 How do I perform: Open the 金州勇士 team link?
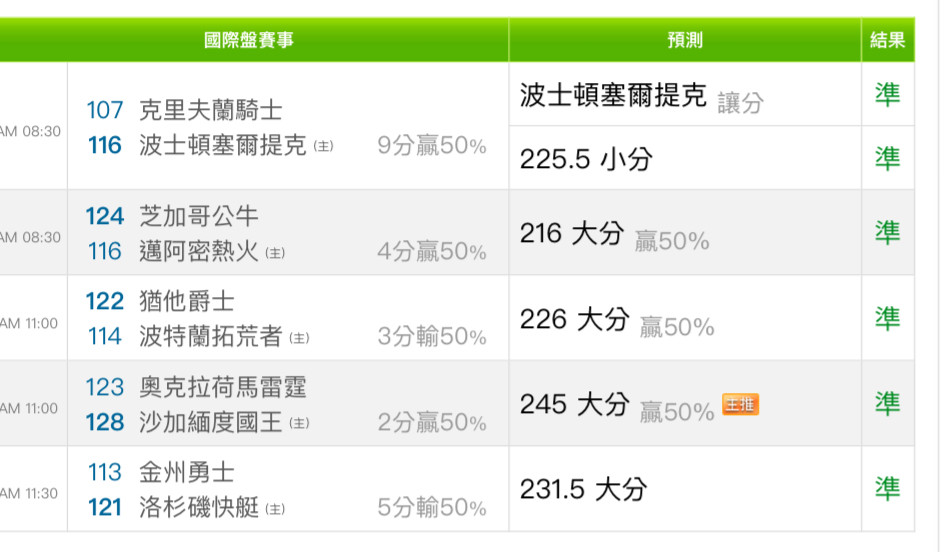pos(187,472)
